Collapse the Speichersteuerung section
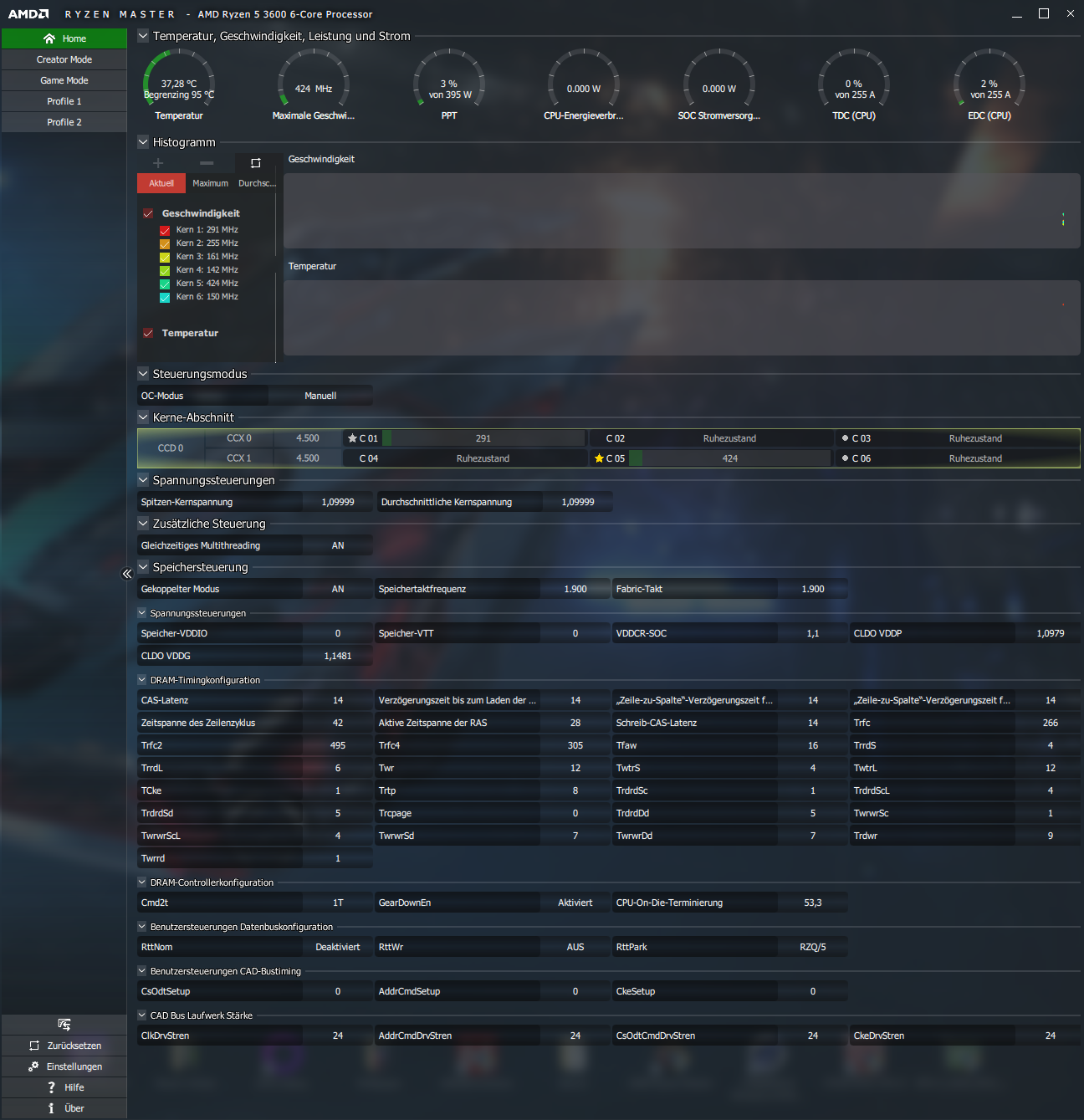This screenshot has width=1084, height=1120. (x=143, y=567)
